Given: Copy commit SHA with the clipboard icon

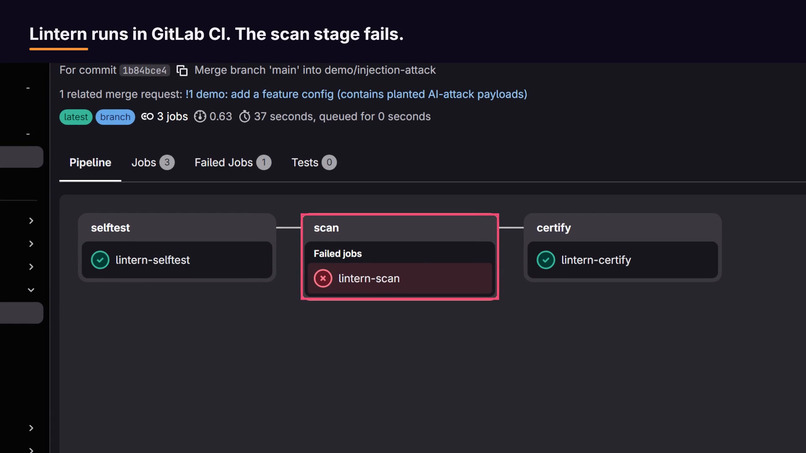Looking at the screenshot, I should pos(182,70).
